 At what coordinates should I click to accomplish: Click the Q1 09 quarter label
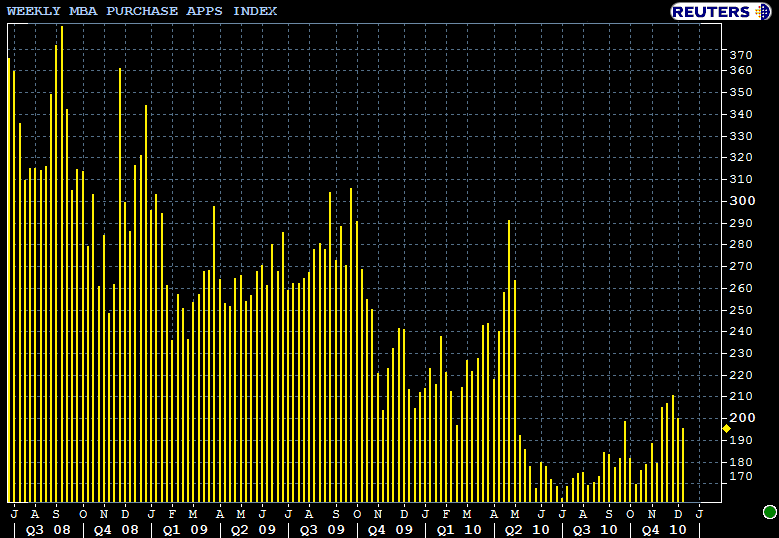185,529
